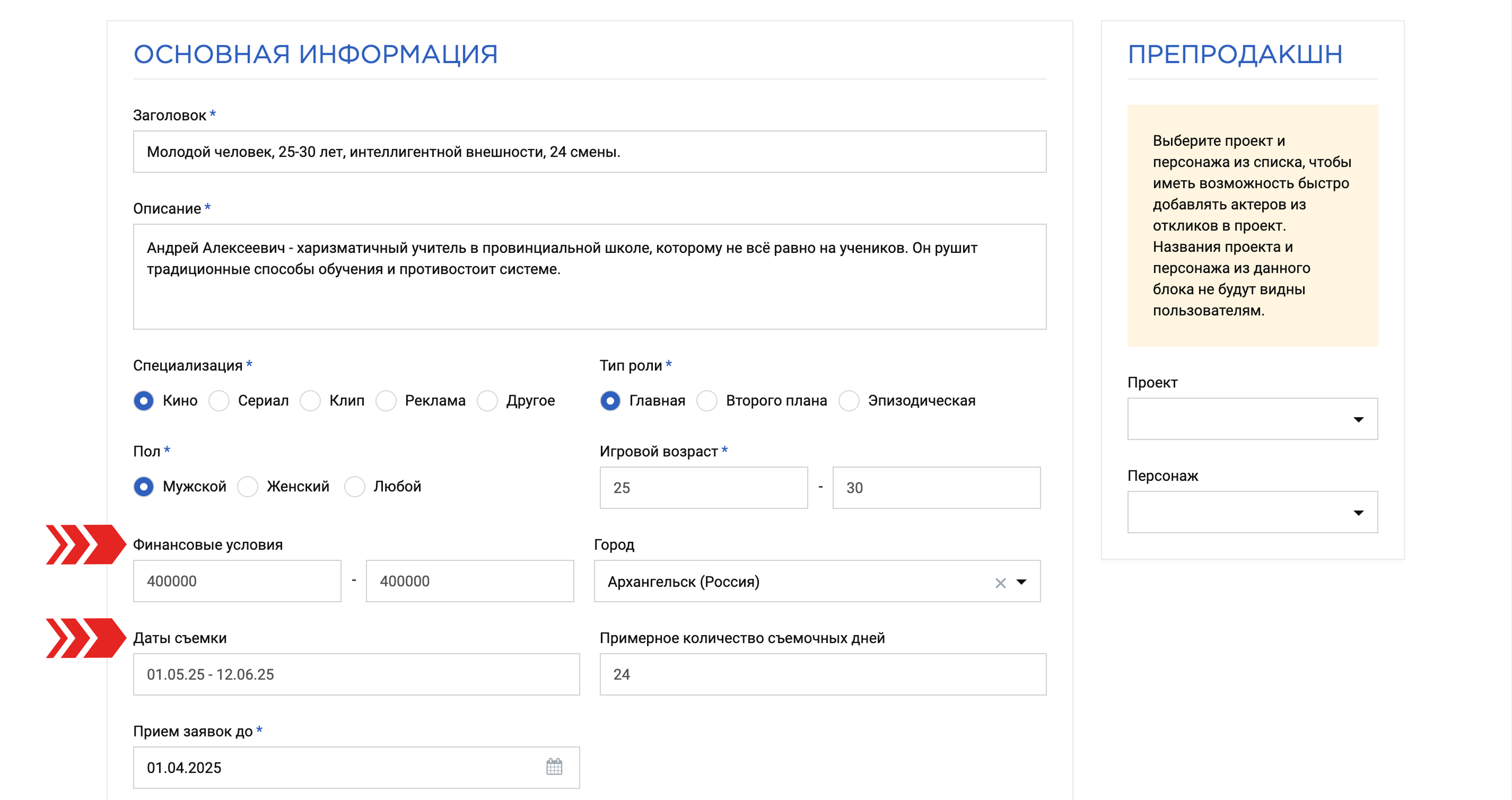Viewport: 1512px width, 800px height.
Task: Set role type to Второго плана
Action: (x=707, y=401)
